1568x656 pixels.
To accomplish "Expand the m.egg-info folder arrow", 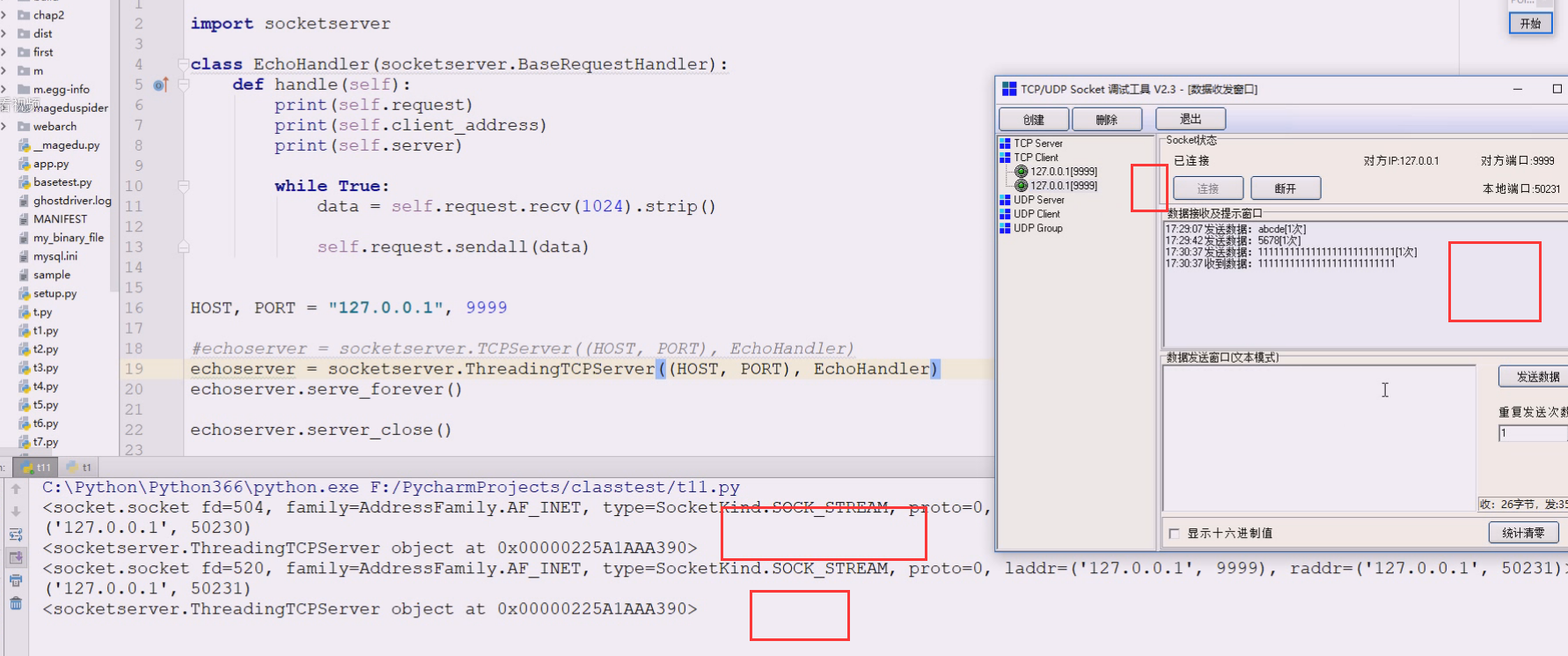I will [x=4, y=89].
